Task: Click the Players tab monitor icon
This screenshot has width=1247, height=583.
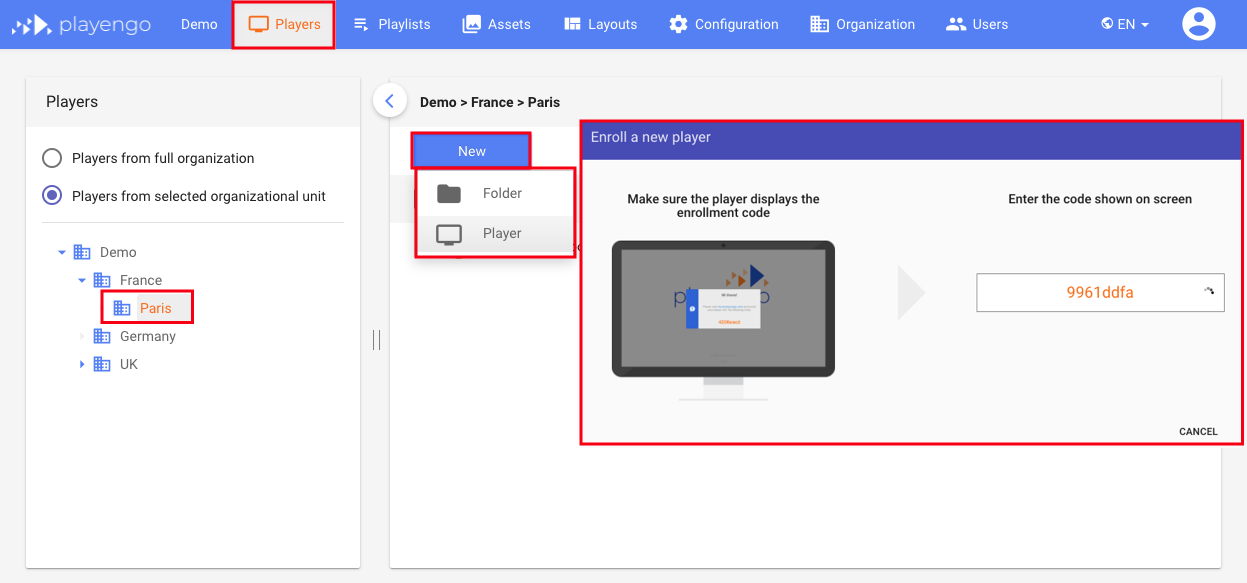Action: point(259,24)
